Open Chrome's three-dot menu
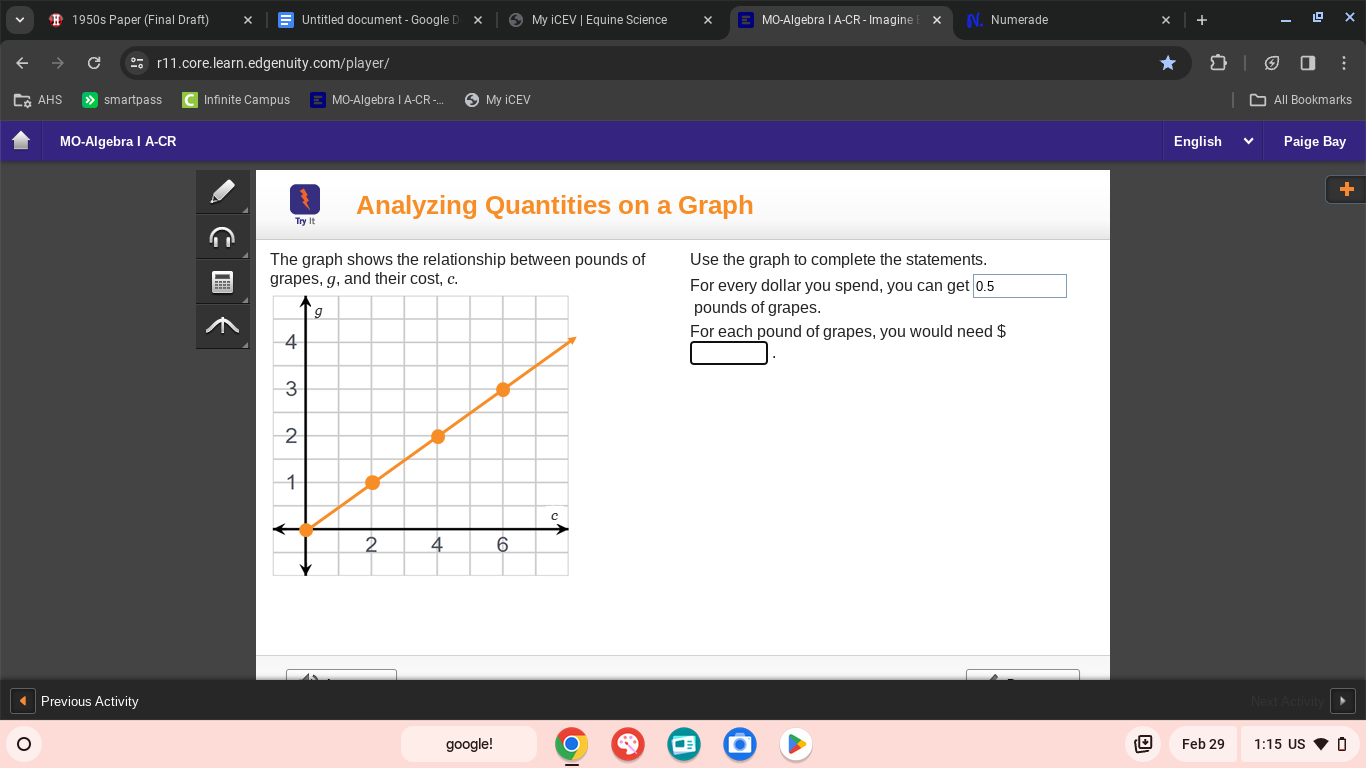Viewport: 1366px width, 768px height. (x=1345, y=62)
